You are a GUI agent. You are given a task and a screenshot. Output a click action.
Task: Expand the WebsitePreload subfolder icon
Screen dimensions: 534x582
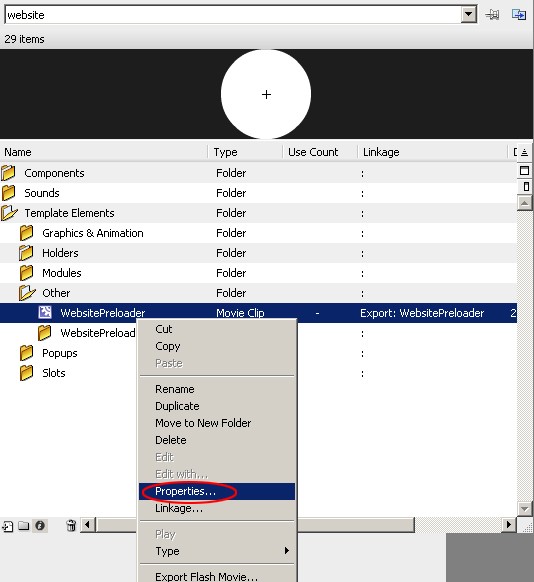point(45,333)
